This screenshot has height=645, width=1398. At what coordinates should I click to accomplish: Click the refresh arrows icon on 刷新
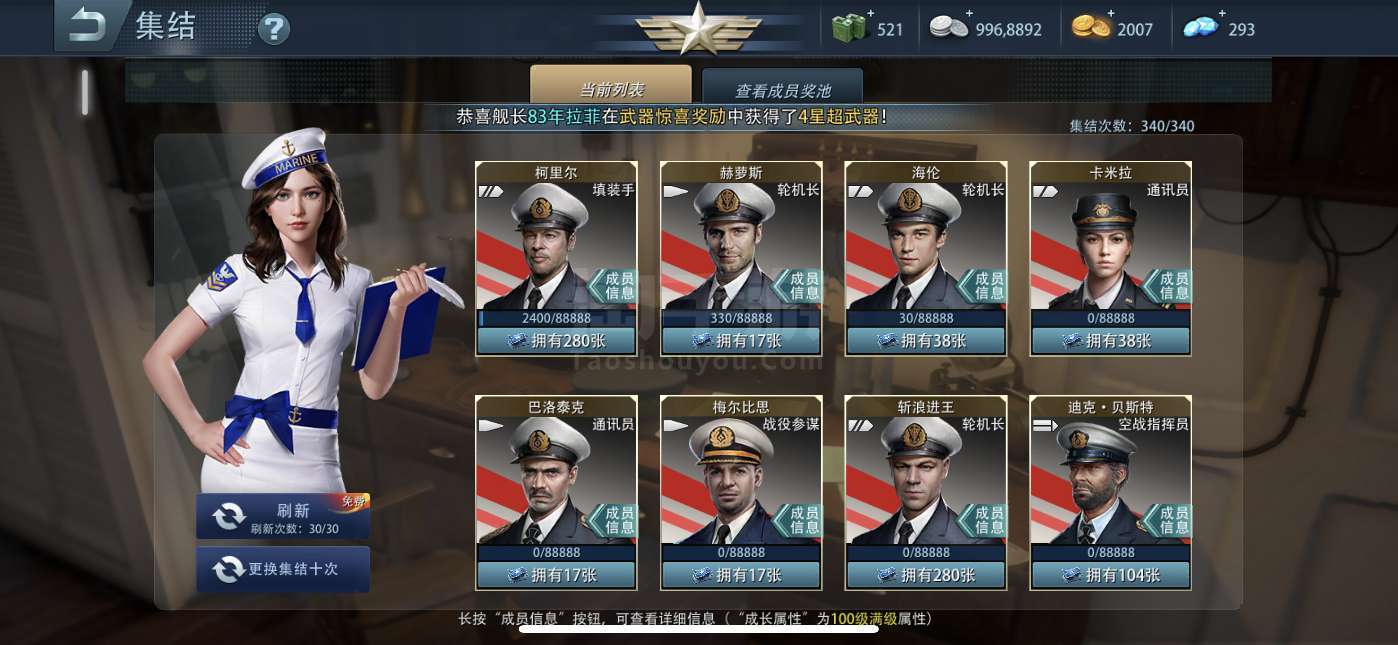pos(228,516)
